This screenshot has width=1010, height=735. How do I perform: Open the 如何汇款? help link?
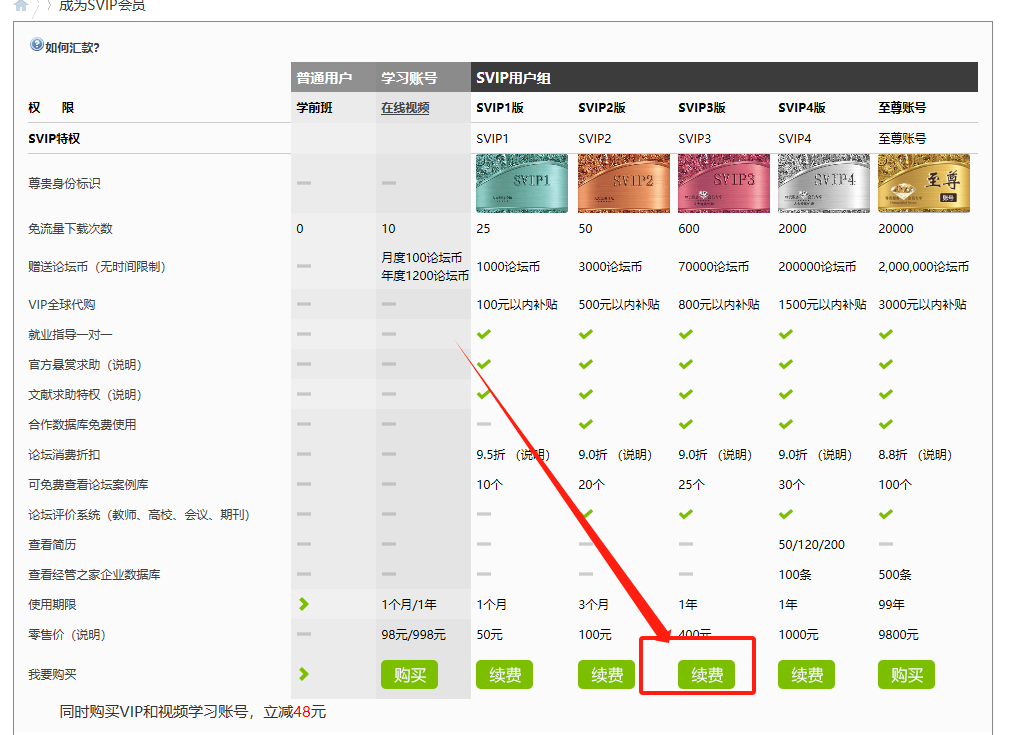click(72, 47)
